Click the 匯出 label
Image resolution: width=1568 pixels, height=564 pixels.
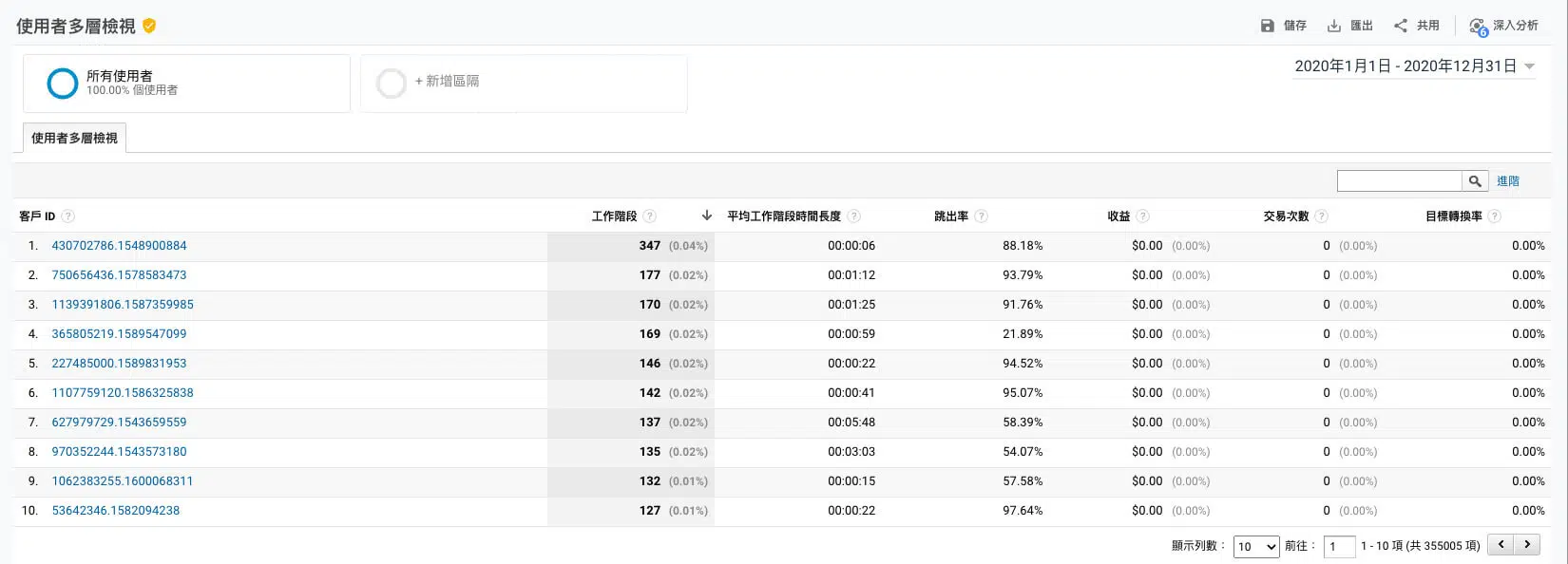[x=1362, y=26]
